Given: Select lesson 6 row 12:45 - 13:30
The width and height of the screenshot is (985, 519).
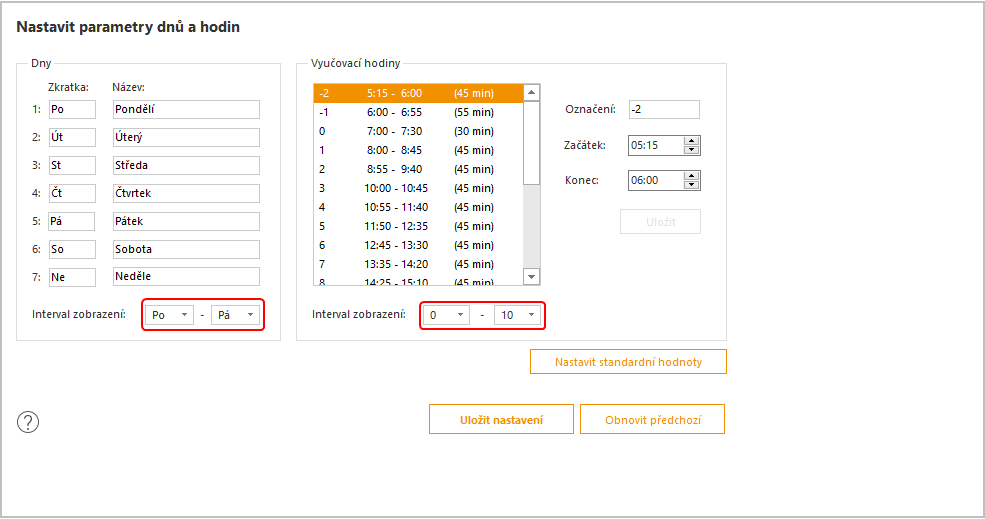Looking at the screenshot, I should pos(418,245).
